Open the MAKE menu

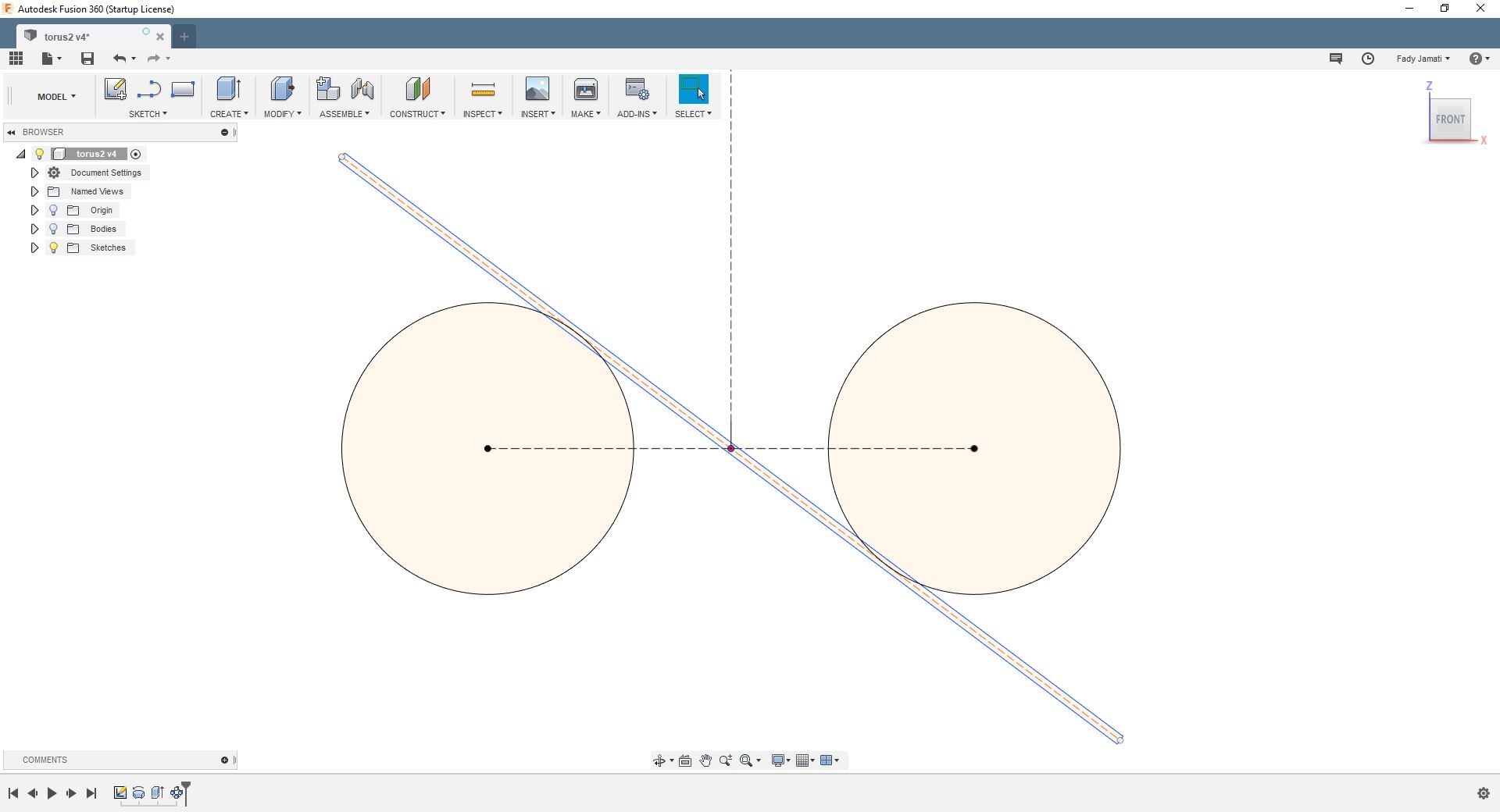586,114
